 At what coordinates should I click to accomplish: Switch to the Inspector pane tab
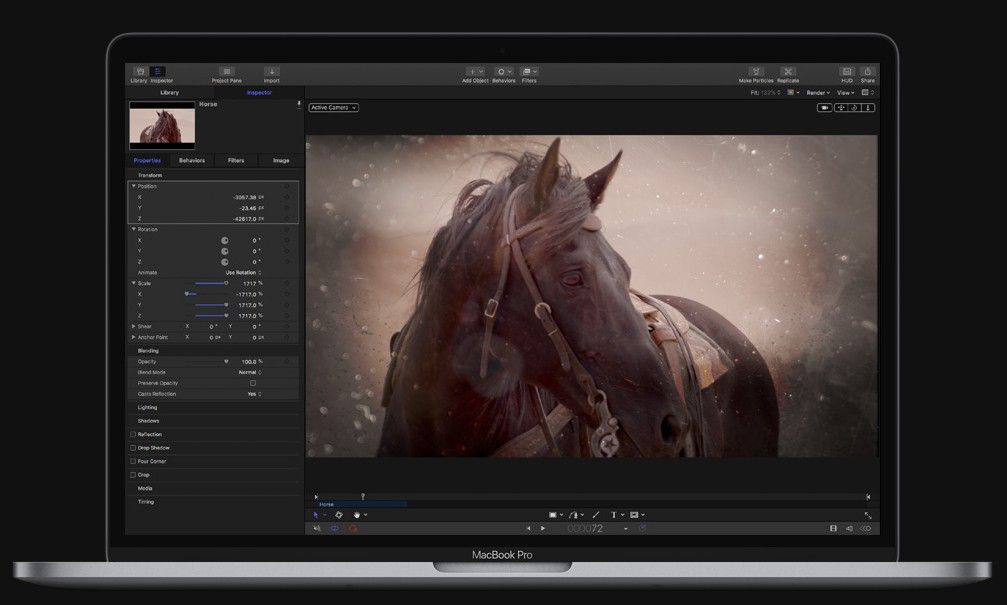[x=259, y=92]
